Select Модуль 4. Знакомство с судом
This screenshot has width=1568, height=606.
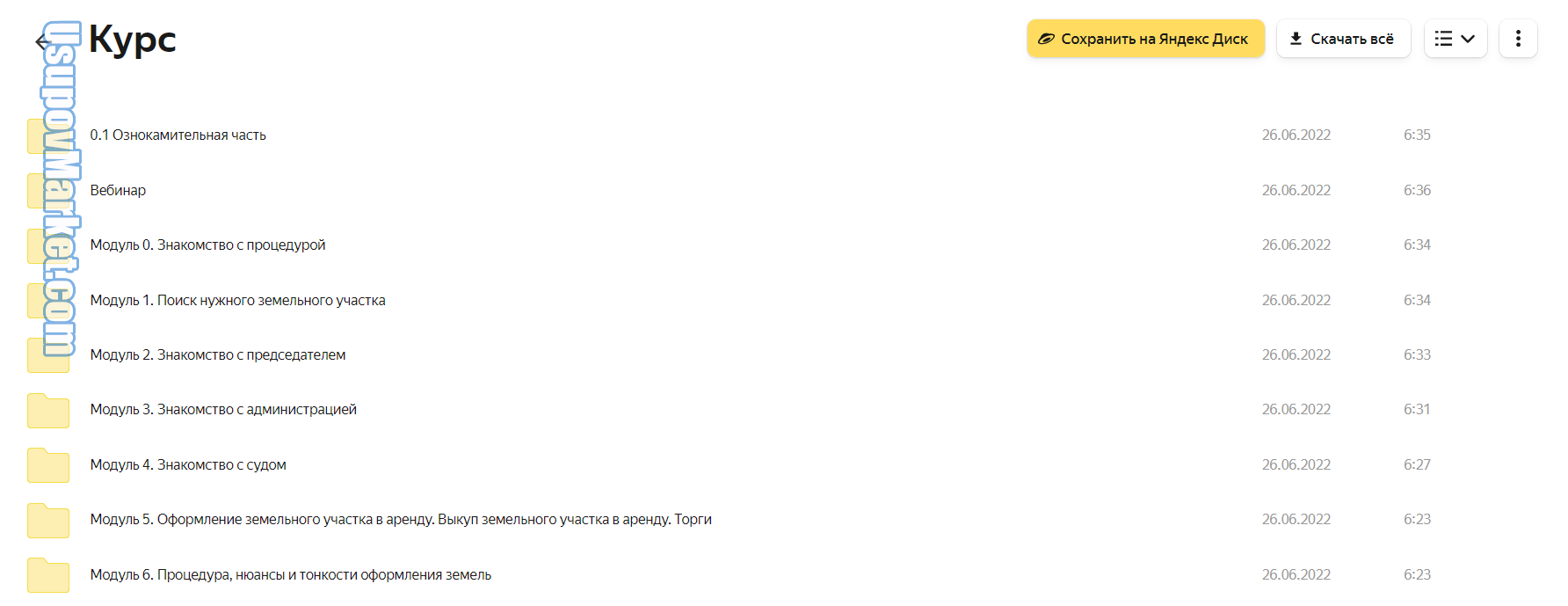pyautogui.click(x=188, y=465)
